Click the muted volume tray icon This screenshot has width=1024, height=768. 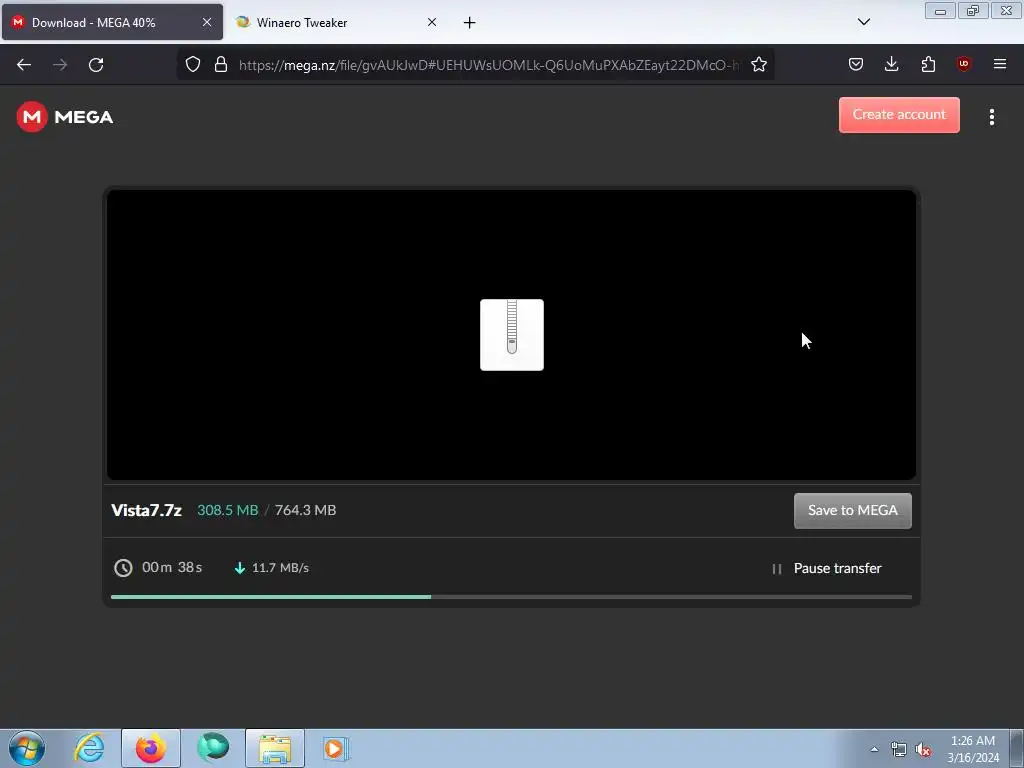(923, 750)
